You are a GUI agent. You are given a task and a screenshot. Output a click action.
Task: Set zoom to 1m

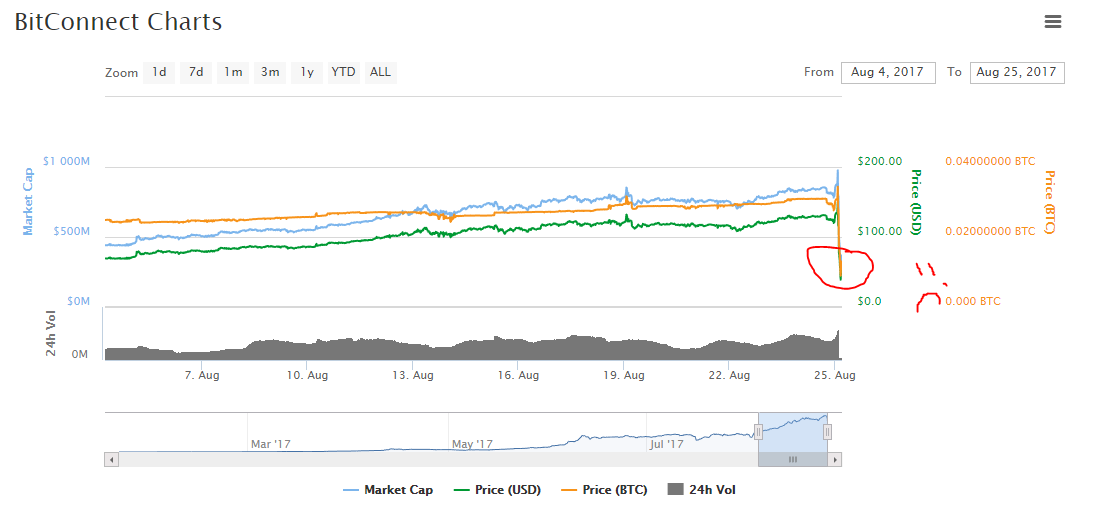tap(233, 72)
